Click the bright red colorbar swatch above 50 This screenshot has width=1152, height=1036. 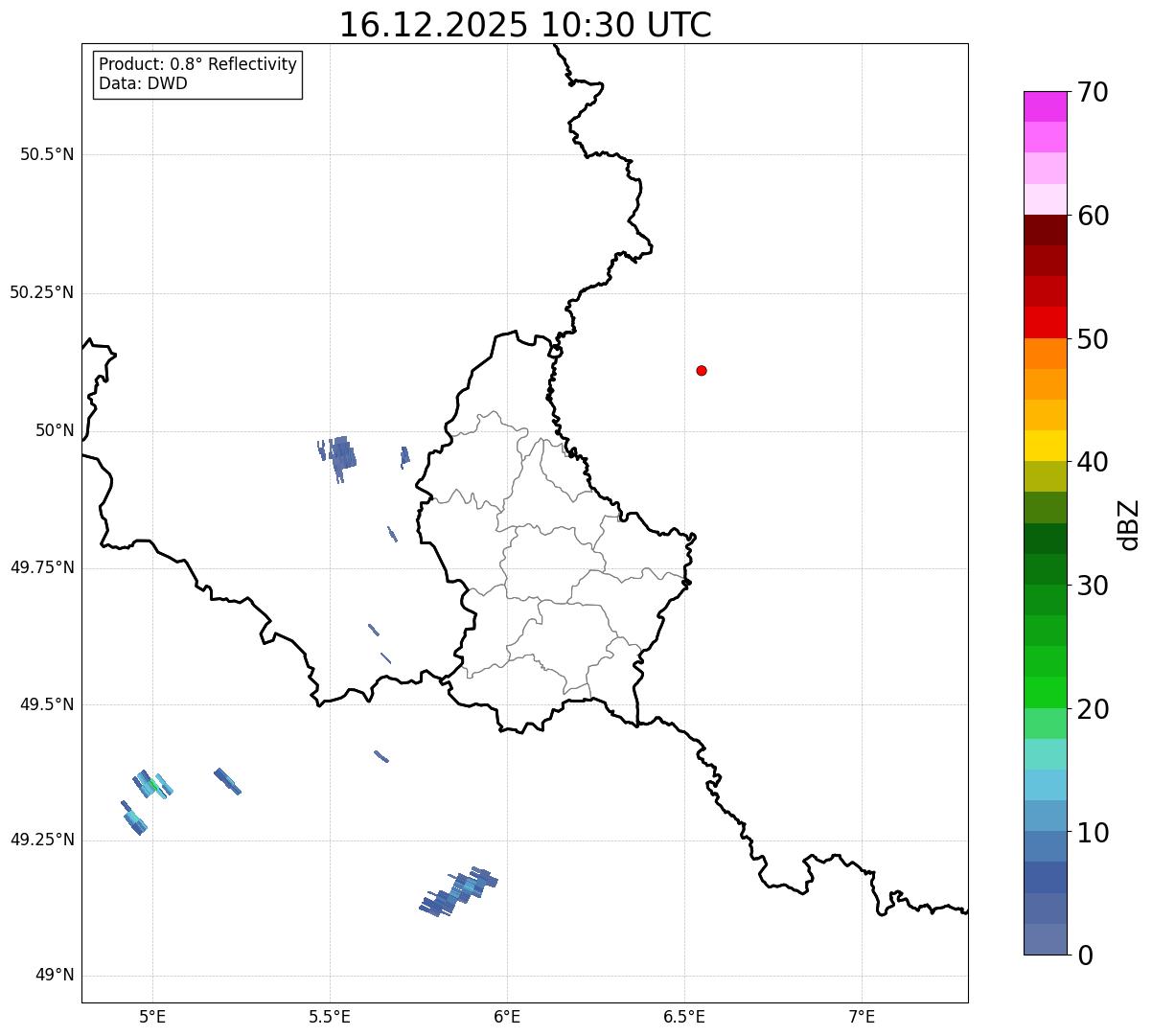pyautogui.click(x=1046, y=323)
